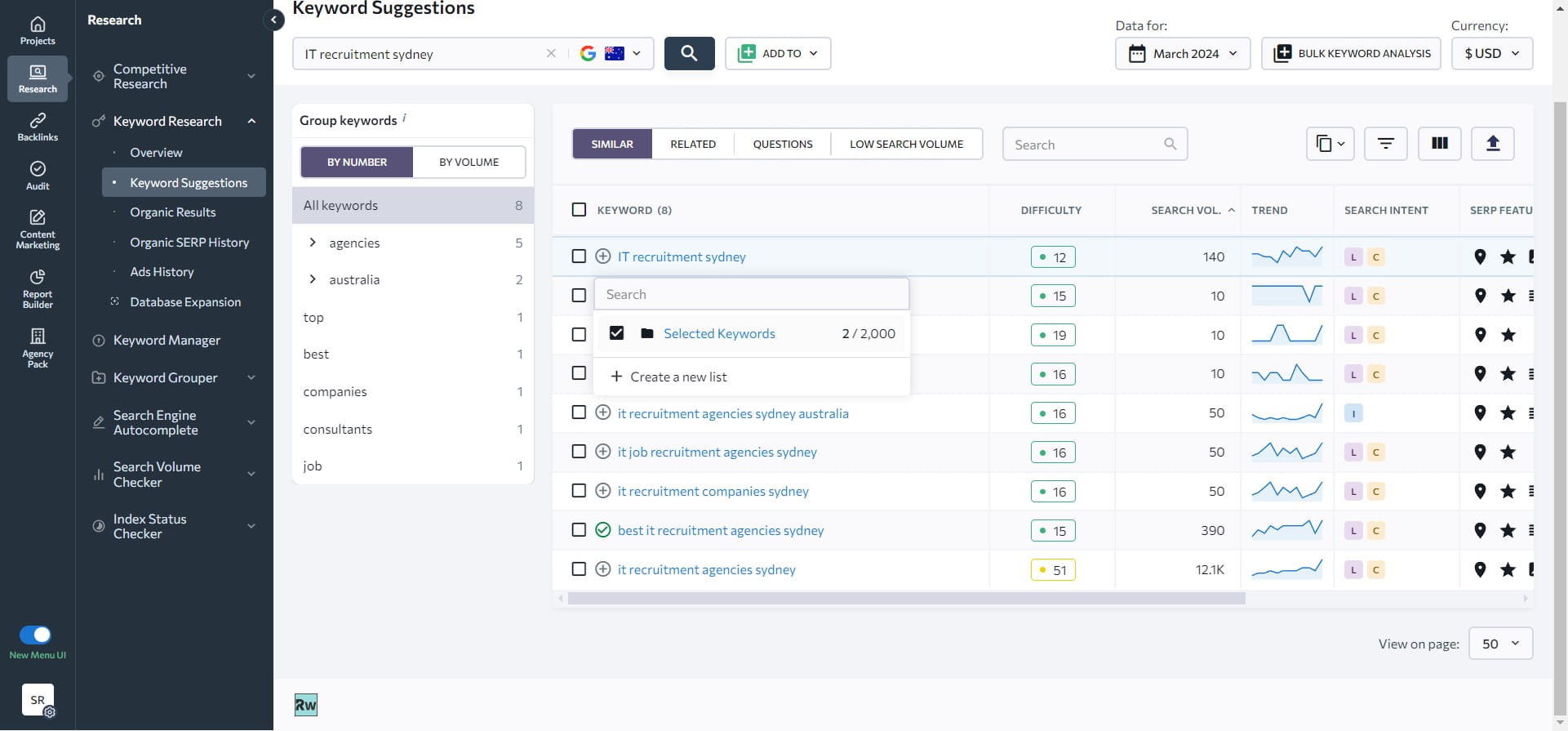
Task: Open the March 2024 date dropdown
Action: (x=1183, y=53)
